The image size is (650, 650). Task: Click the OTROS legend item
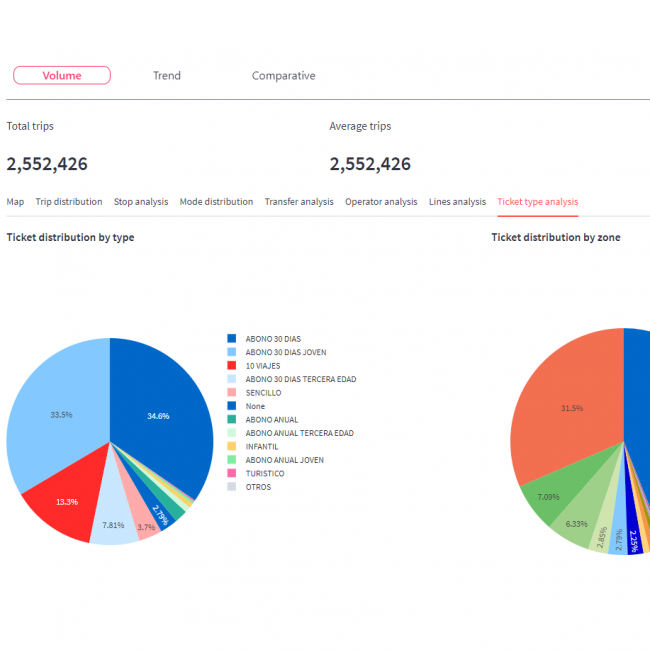pyautogui.click(x=257, y=487)
